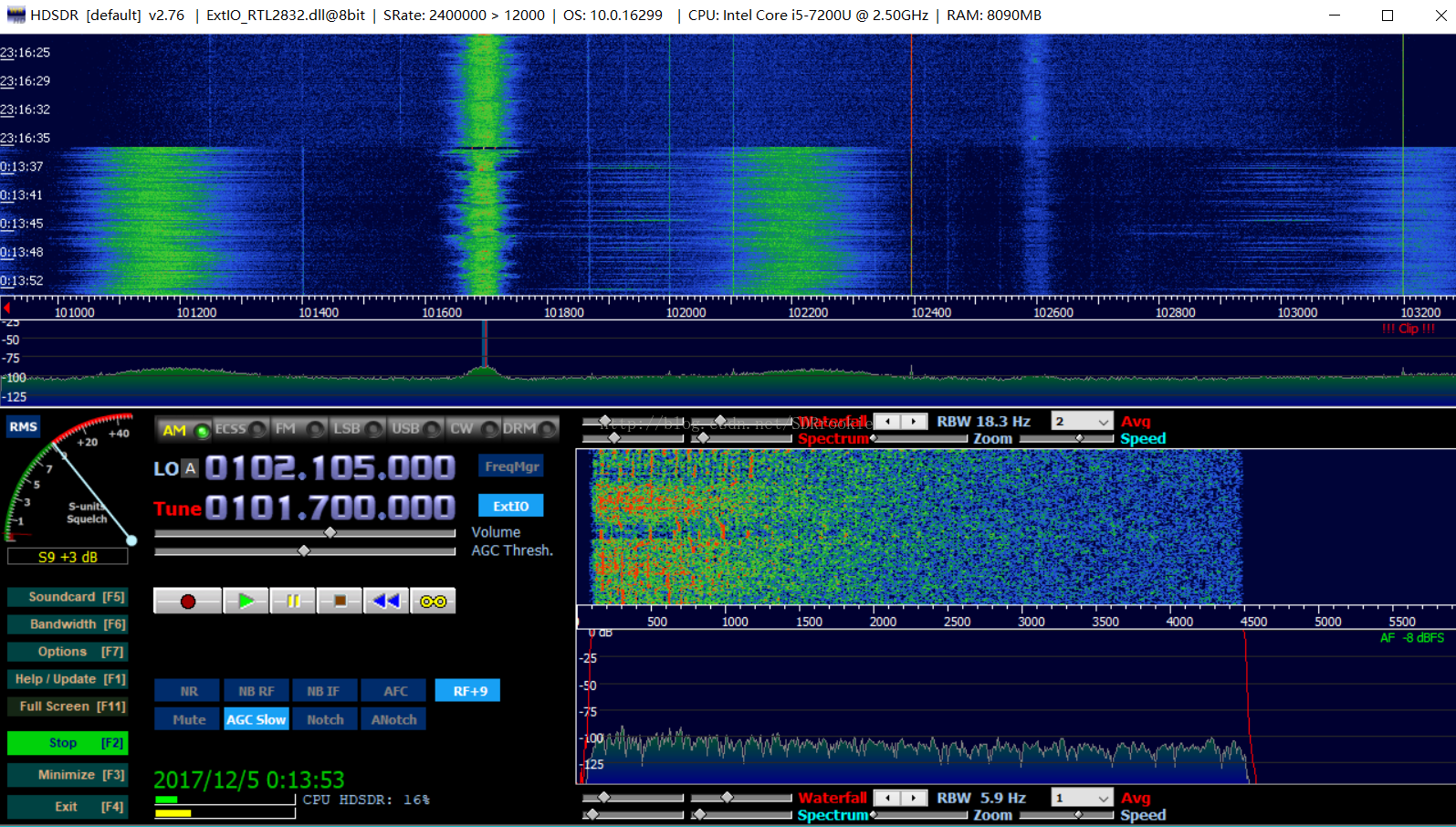Click Help / Update [F1]

point(68,679)
